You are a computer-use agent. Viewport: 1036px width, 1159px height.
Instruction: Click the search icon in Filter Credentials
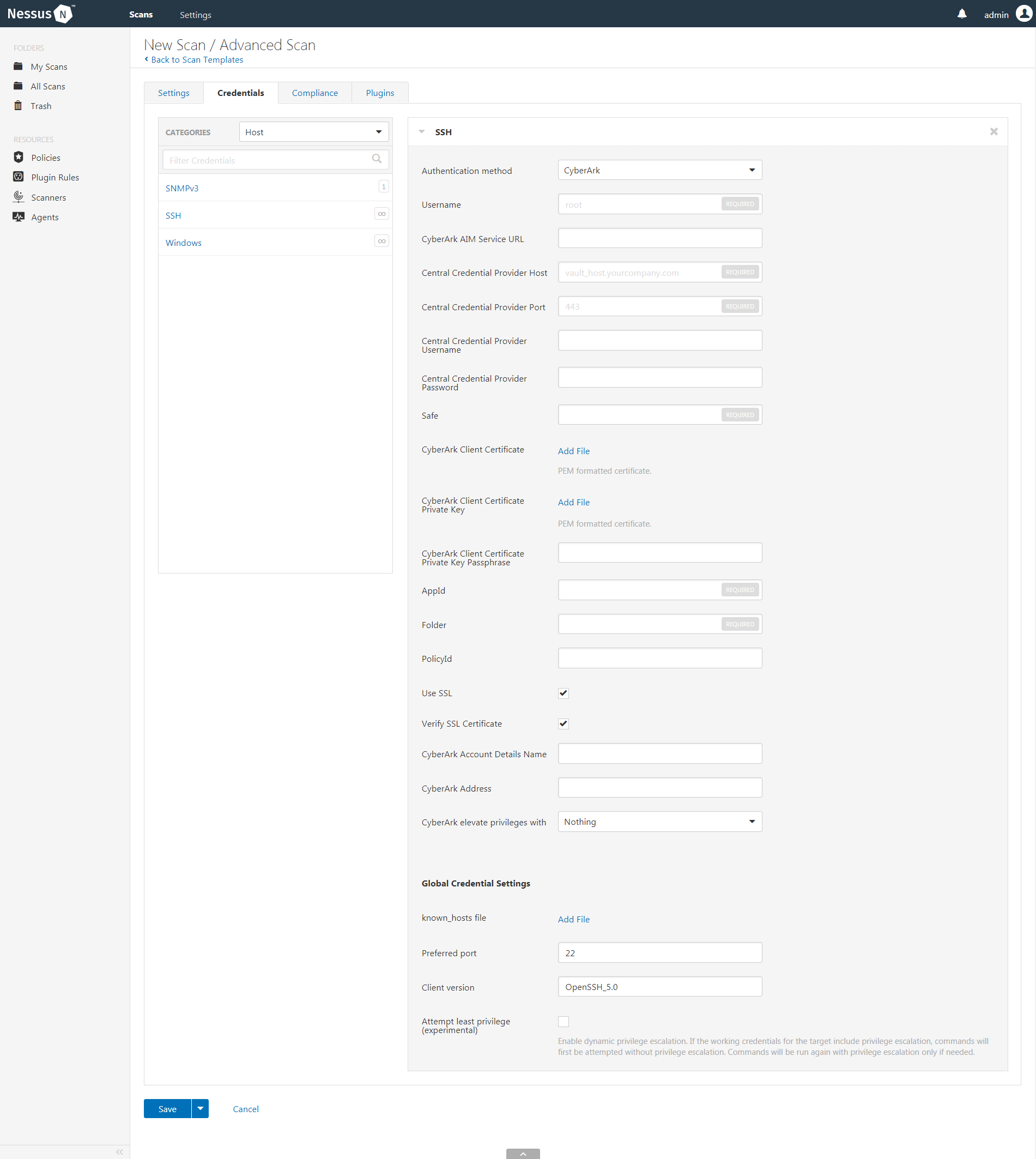coord(376,159)
